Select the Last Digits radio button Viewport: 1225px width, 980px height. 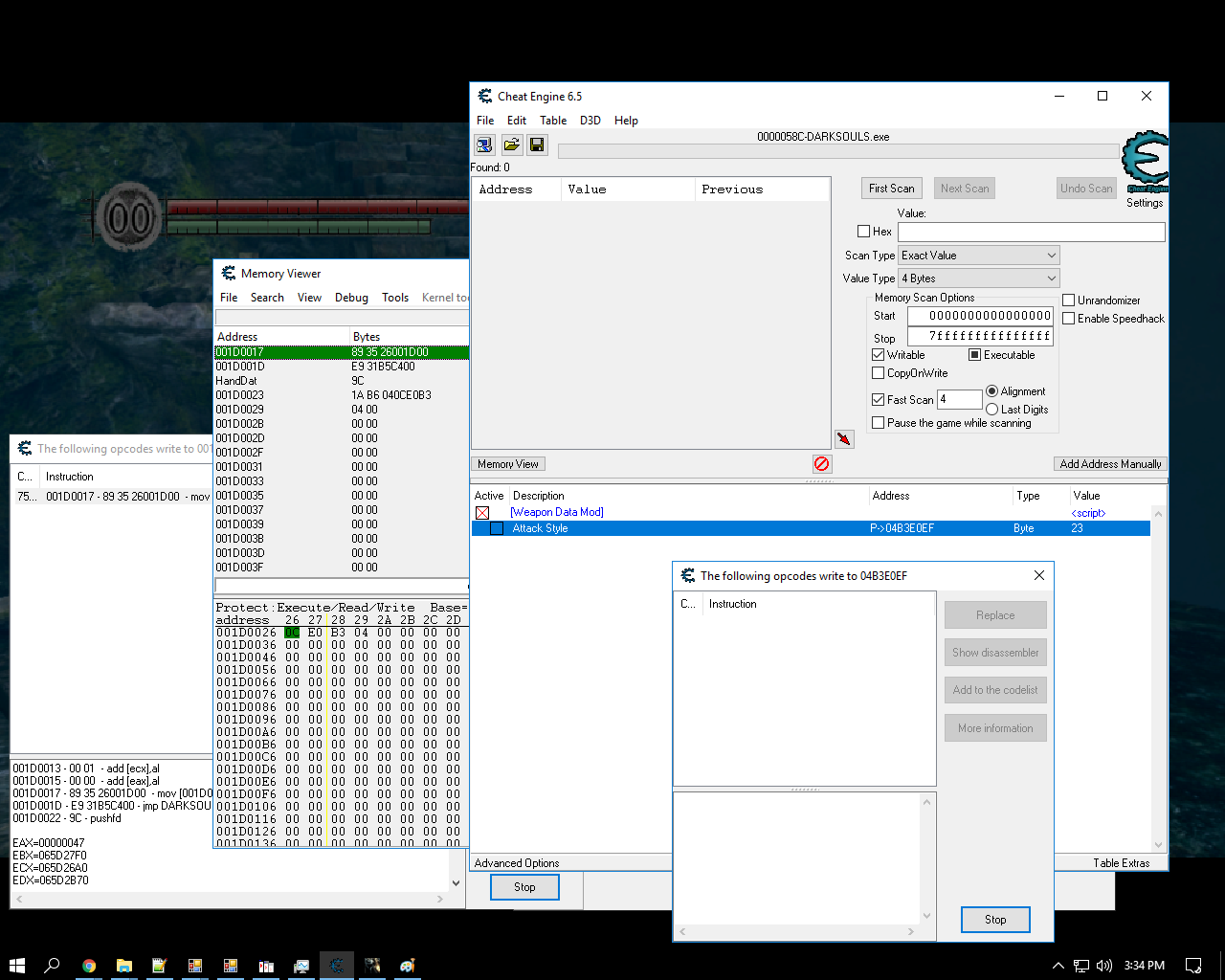tap(992, 410)
